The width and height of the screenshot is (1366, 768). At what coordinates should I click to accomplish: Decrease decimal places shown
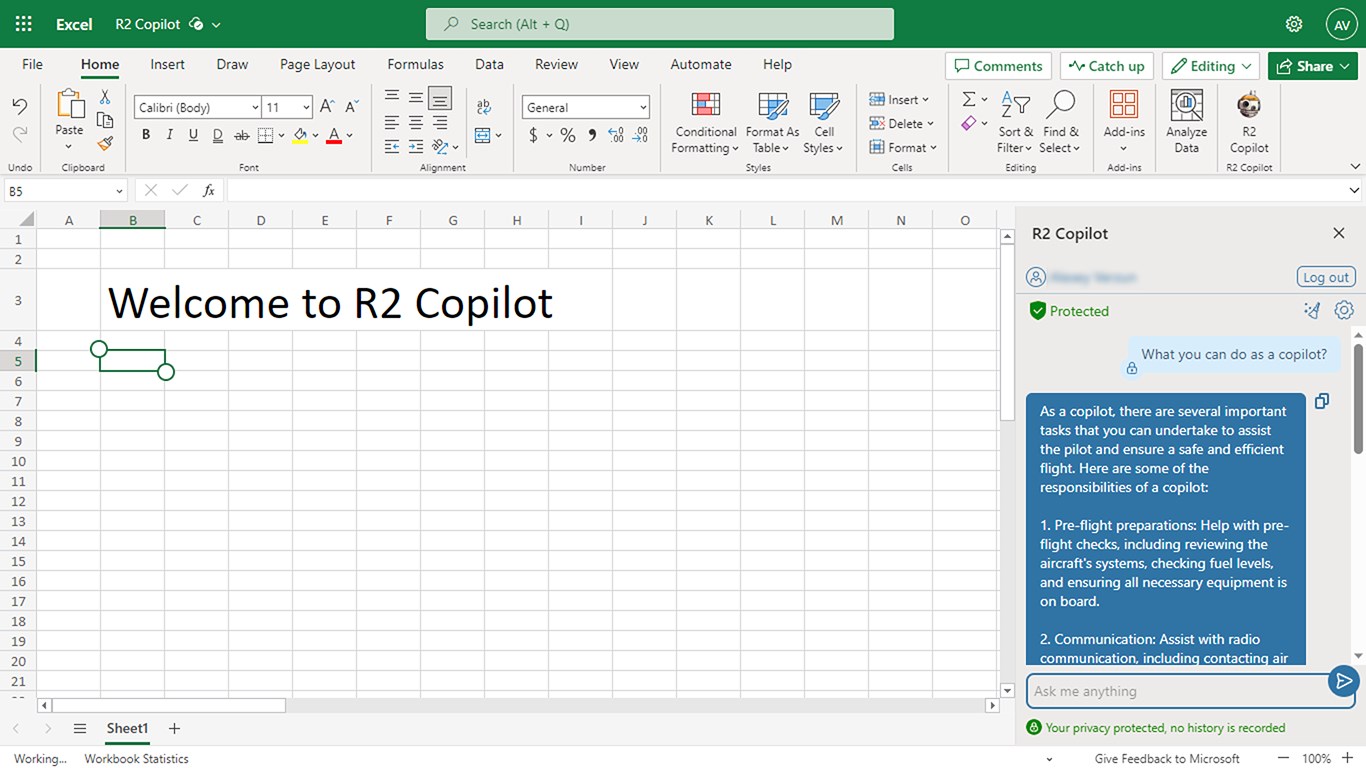coord(641,135)
